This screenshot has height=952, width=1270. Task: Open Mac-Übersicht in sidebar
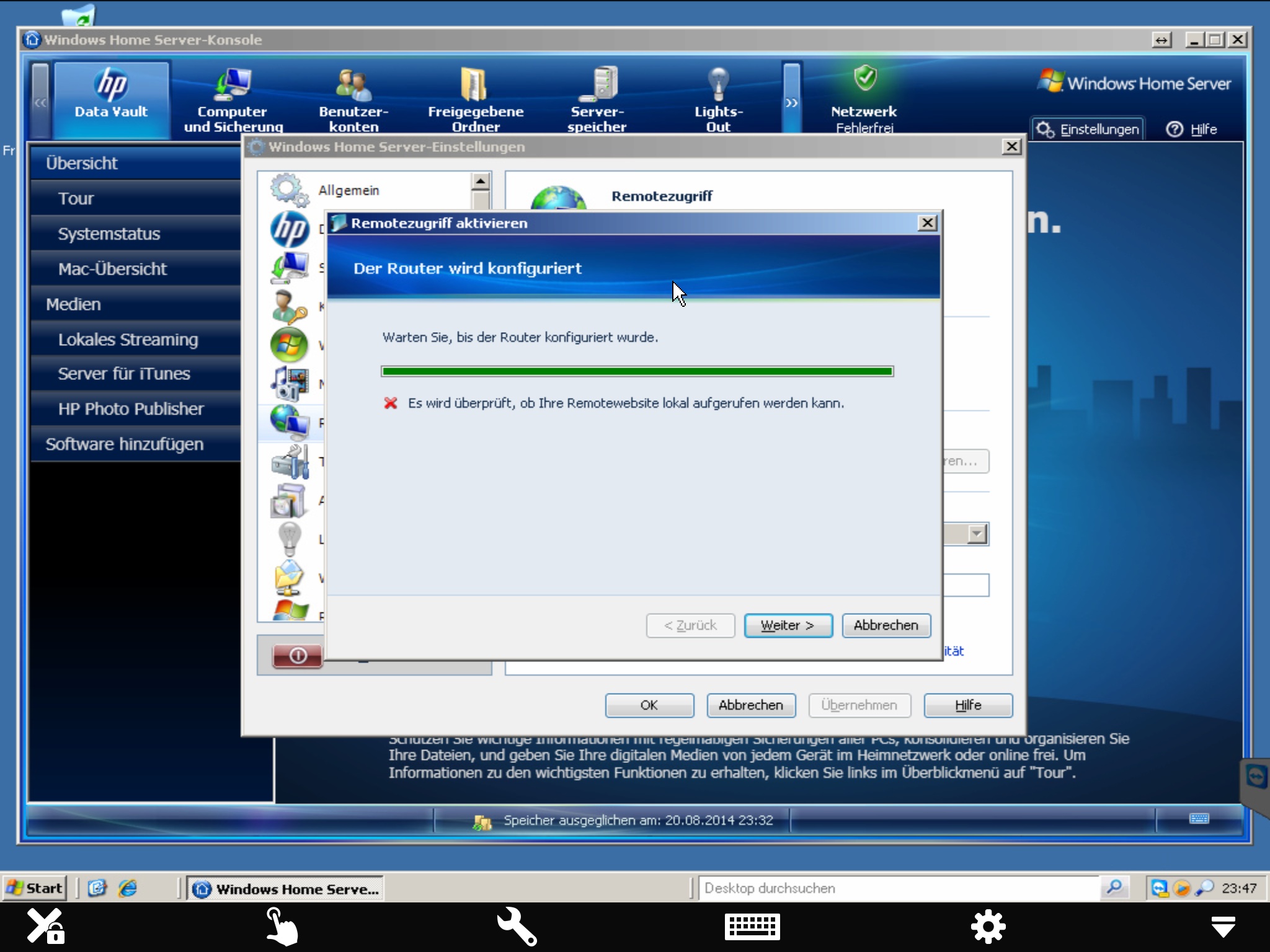(x=136, y=269)
